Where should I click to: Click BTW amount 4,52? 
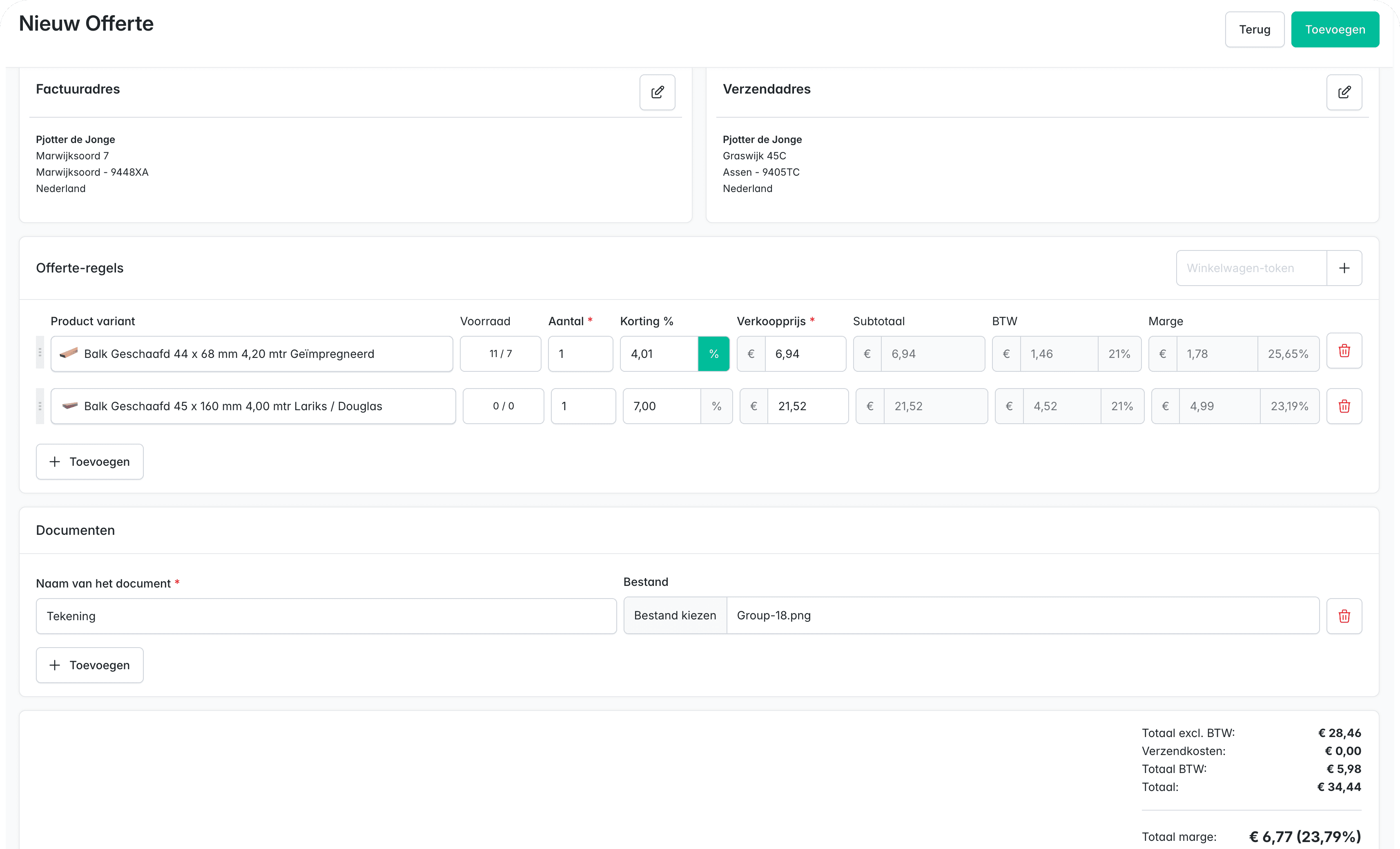pos(1061,406)
